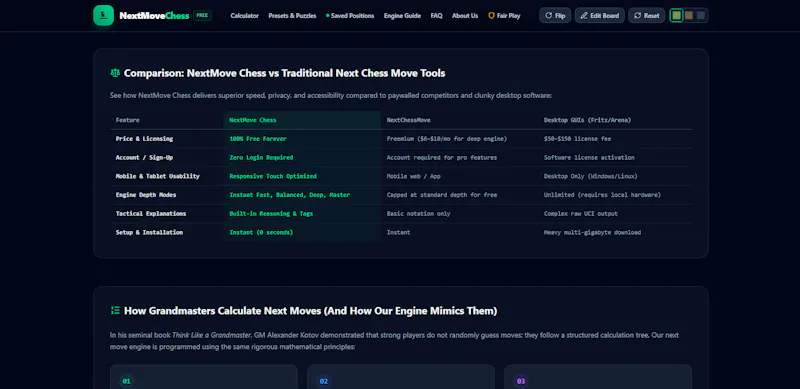Image resolution: width=800 pixels, height=389 pixels.
Task: Click the balance scale icon beside Comparison heading
Action: coord(115,73)
